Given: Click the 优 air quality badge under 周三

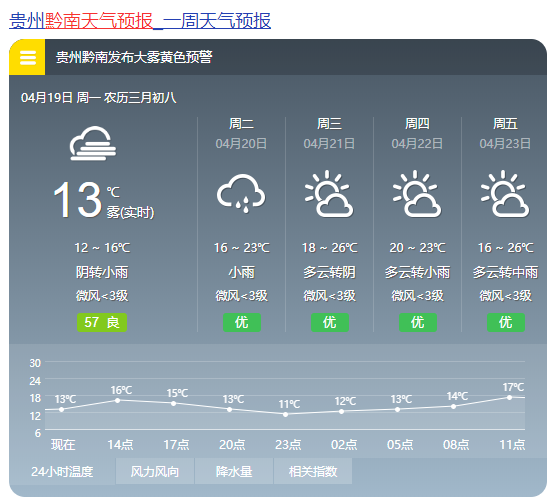Looking at the screenshot, I should pos(330,322).
